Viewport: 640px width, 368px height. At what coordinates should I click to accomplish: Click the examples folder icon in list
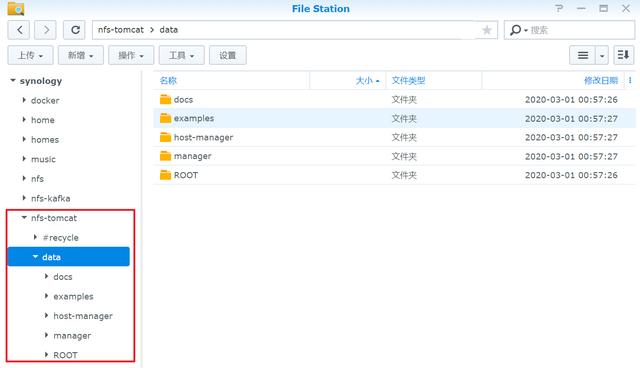pyautogui.click(x=165, y=118)
